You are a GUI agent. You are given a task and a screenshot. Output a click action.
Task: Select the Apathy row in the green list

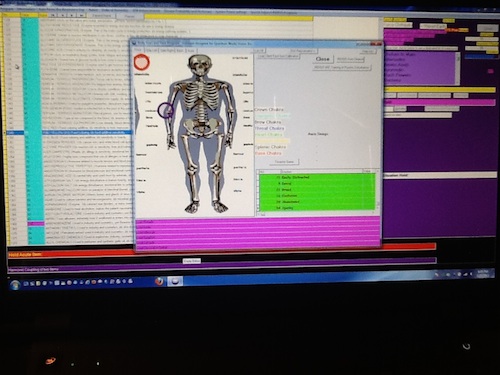[x=317, y=208]
